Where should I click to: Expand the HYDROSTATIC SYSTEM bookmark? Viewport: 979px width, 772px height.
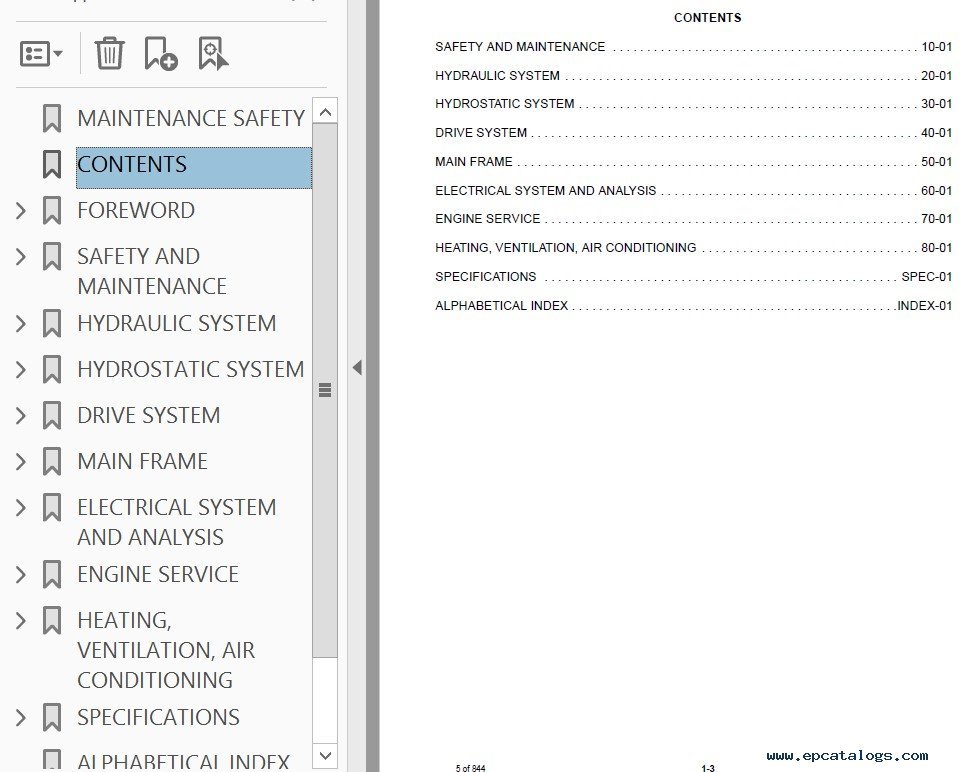20,369
